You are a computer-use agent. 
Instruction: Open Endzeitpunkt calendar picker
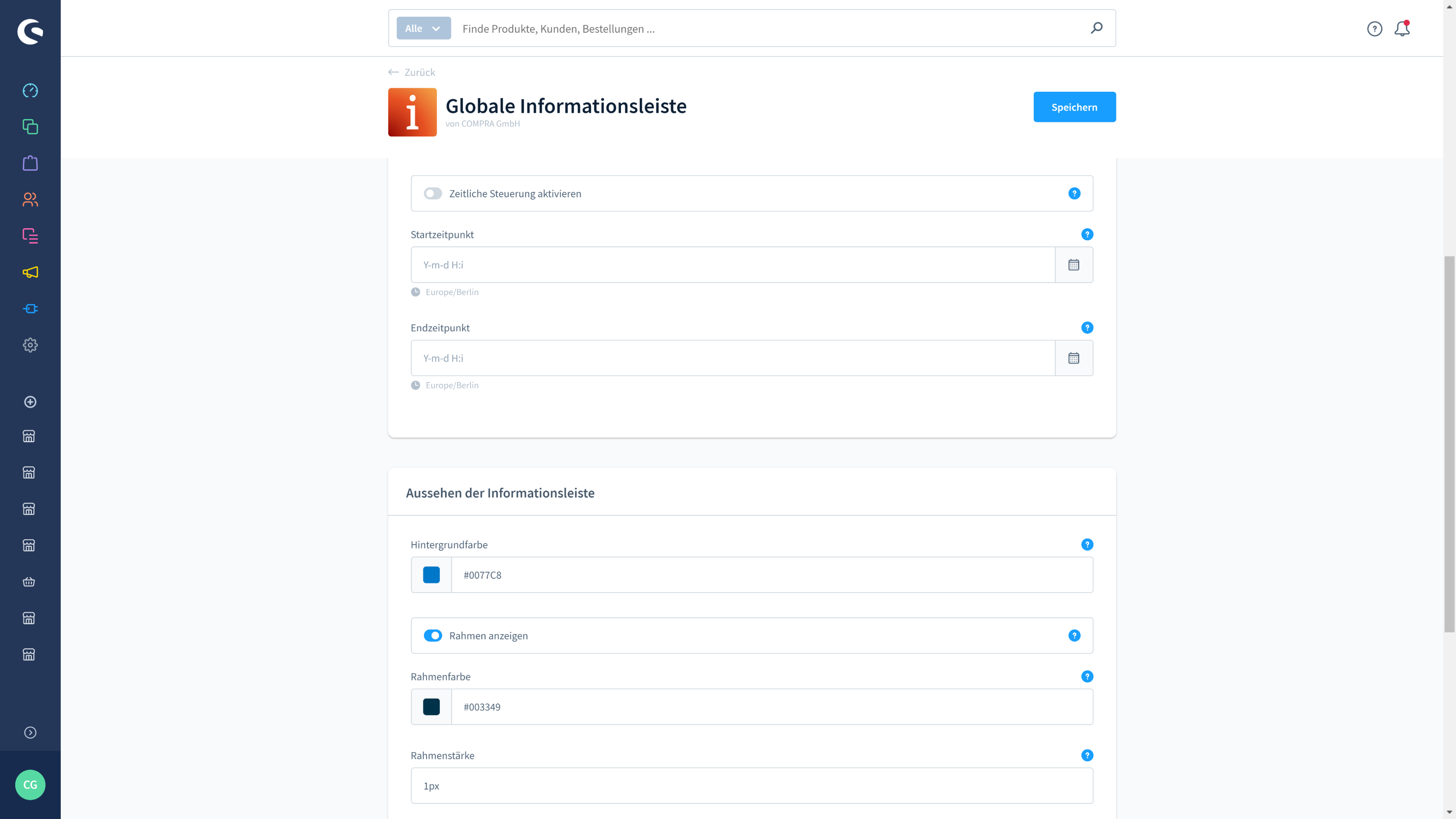coord(1074,358)
